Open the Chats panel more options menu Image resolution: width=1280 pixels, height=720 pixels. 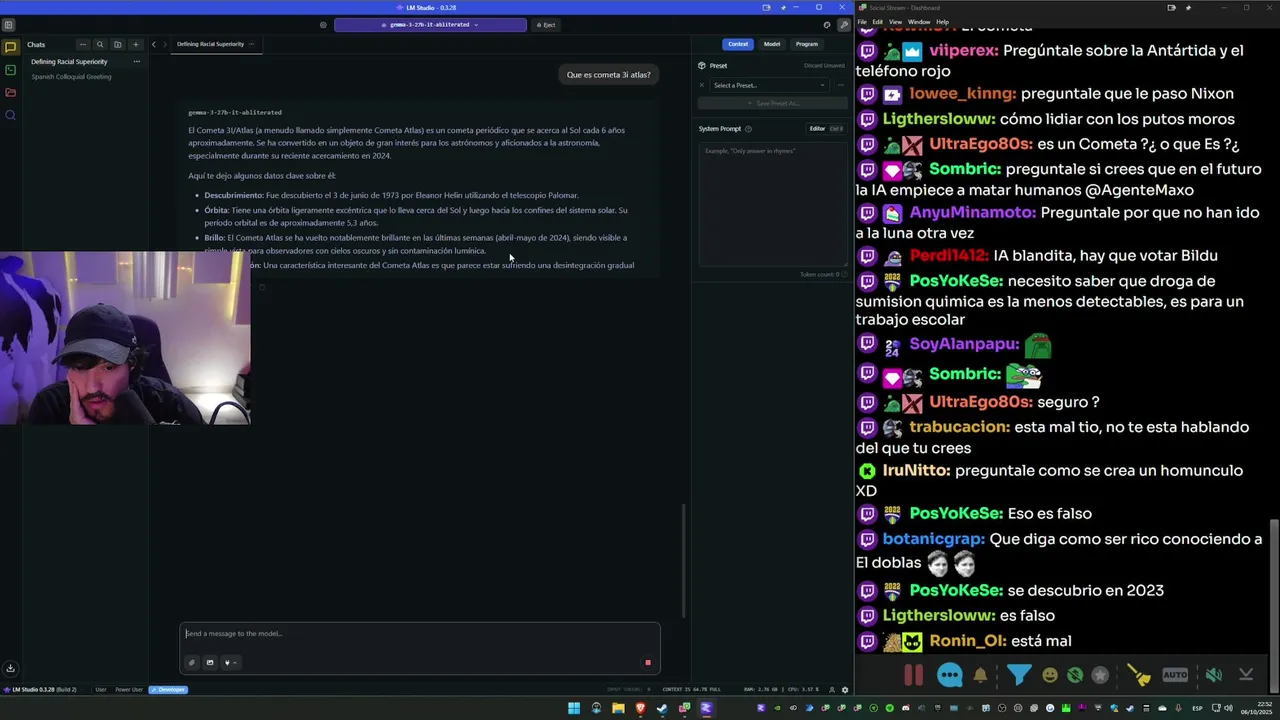tap(83, 44)
